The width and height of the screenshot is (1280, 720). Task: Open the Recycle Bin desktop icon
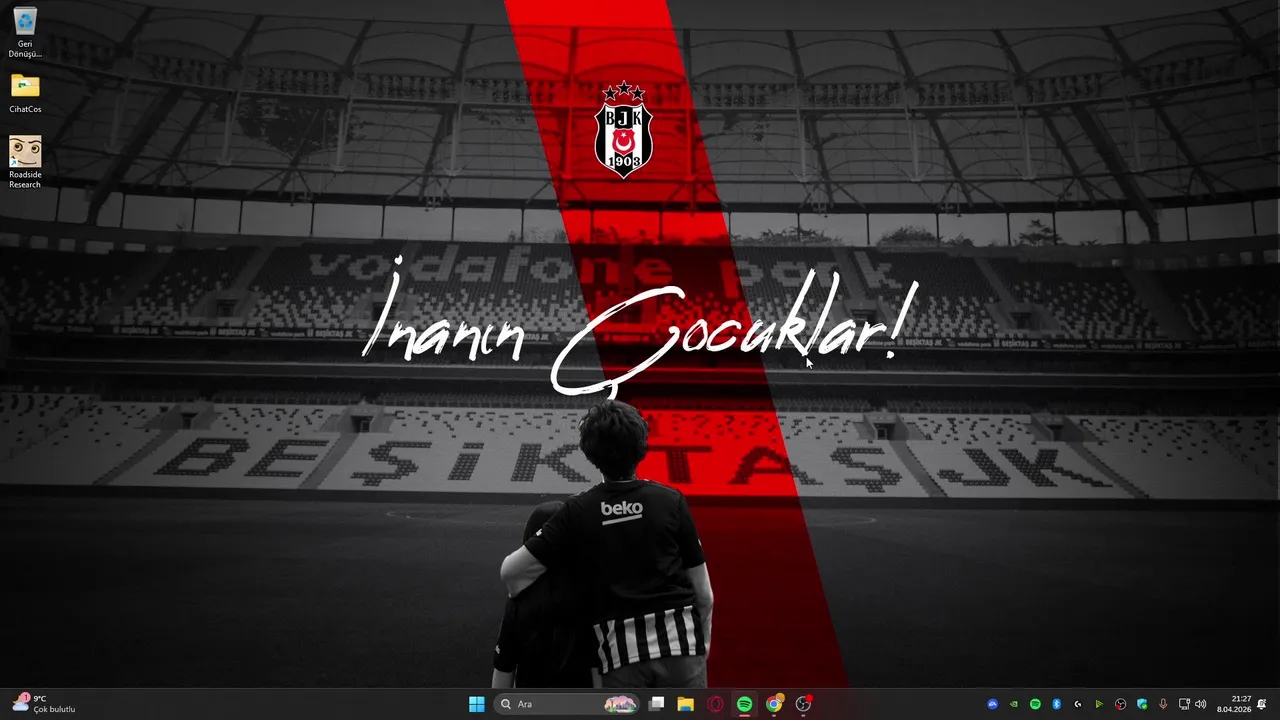tap(25, 33)
